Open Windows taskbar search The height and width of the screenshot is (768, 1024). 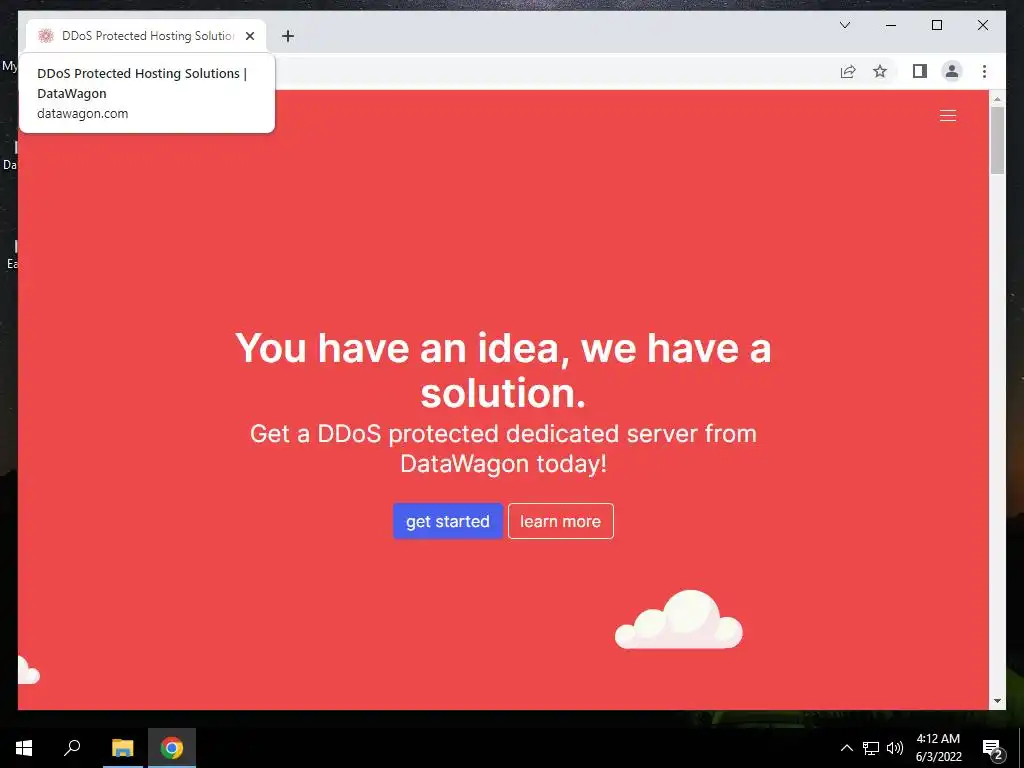[x=72, y=748]
